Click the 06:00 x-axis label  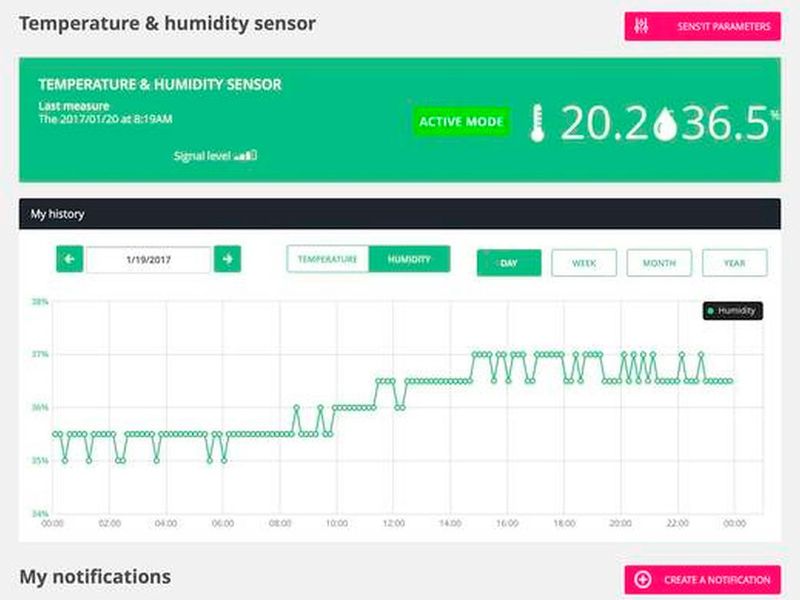coord(222,523)
